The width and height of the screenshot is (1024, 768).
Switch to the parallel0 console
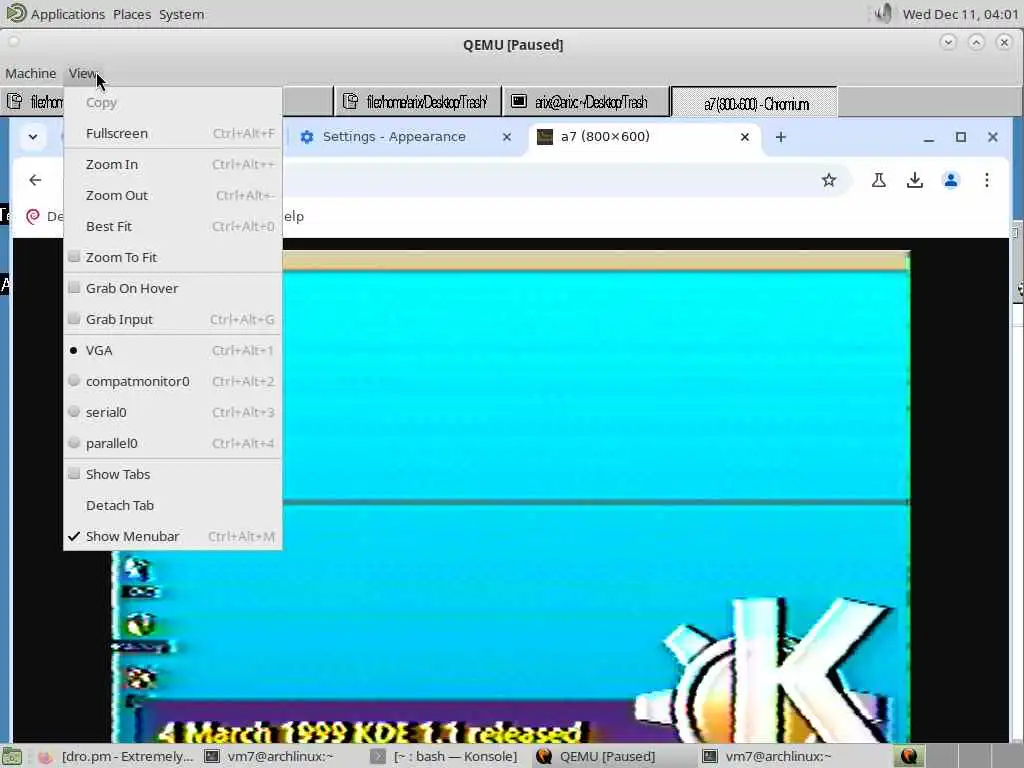173,443
